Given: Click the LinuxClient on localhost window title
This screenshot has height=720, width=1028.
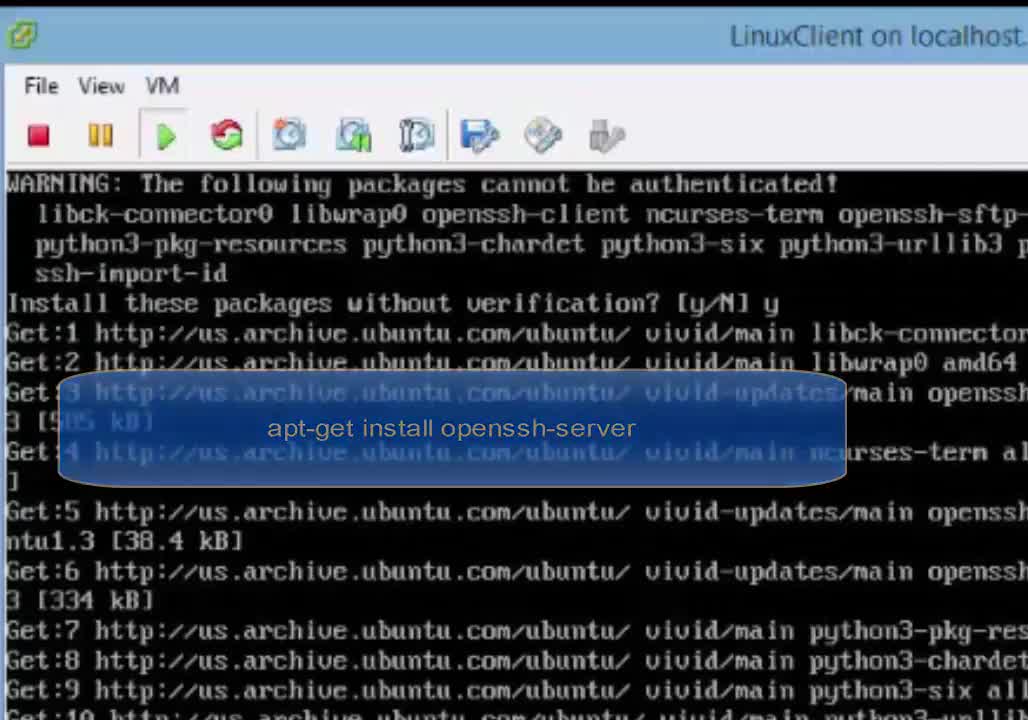Looking at the screenshot, I should 878,37.
